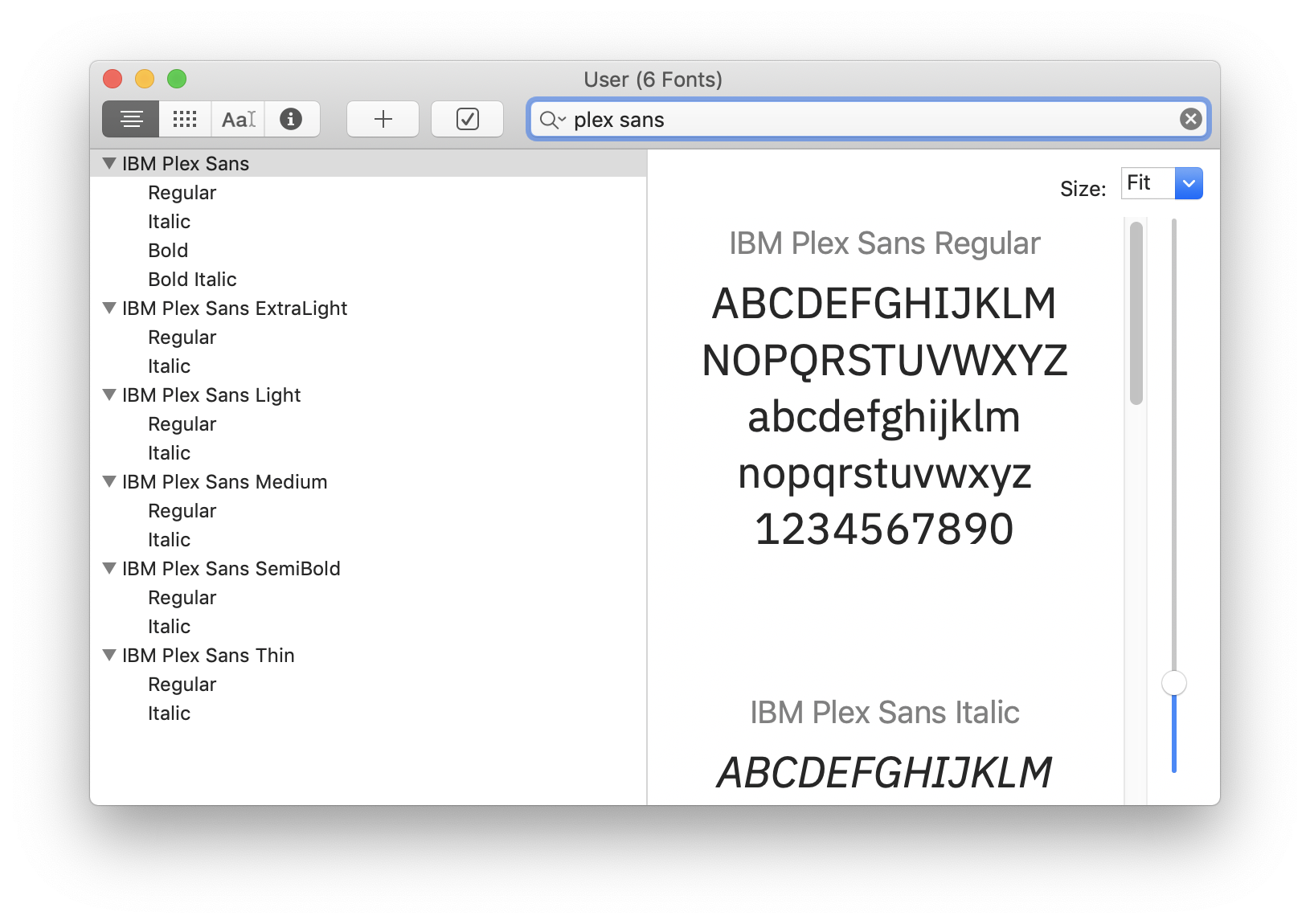
Task: Select the Bold Italic style of IBM Plex Sans
Action: [x=192, y=279]
